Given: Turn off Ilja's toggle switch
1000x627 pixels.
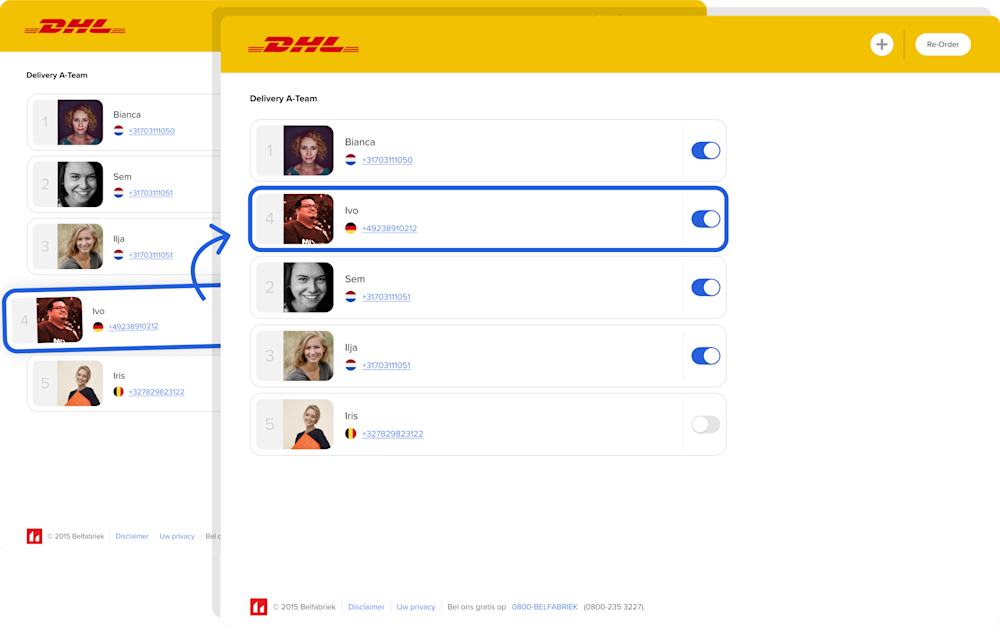Looking at the screenshot, I should (705, 356).
